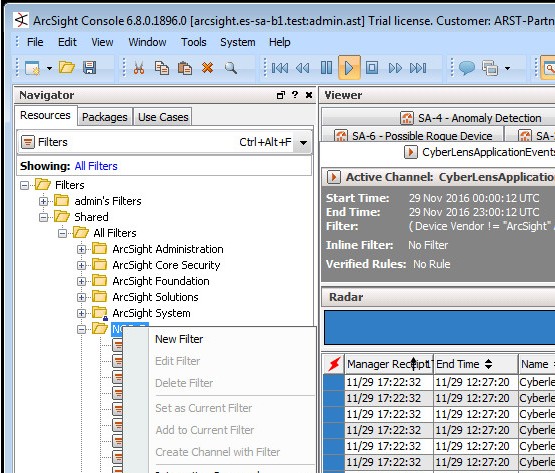
Task: Sort by End Time column
Action: pos(476,364)
